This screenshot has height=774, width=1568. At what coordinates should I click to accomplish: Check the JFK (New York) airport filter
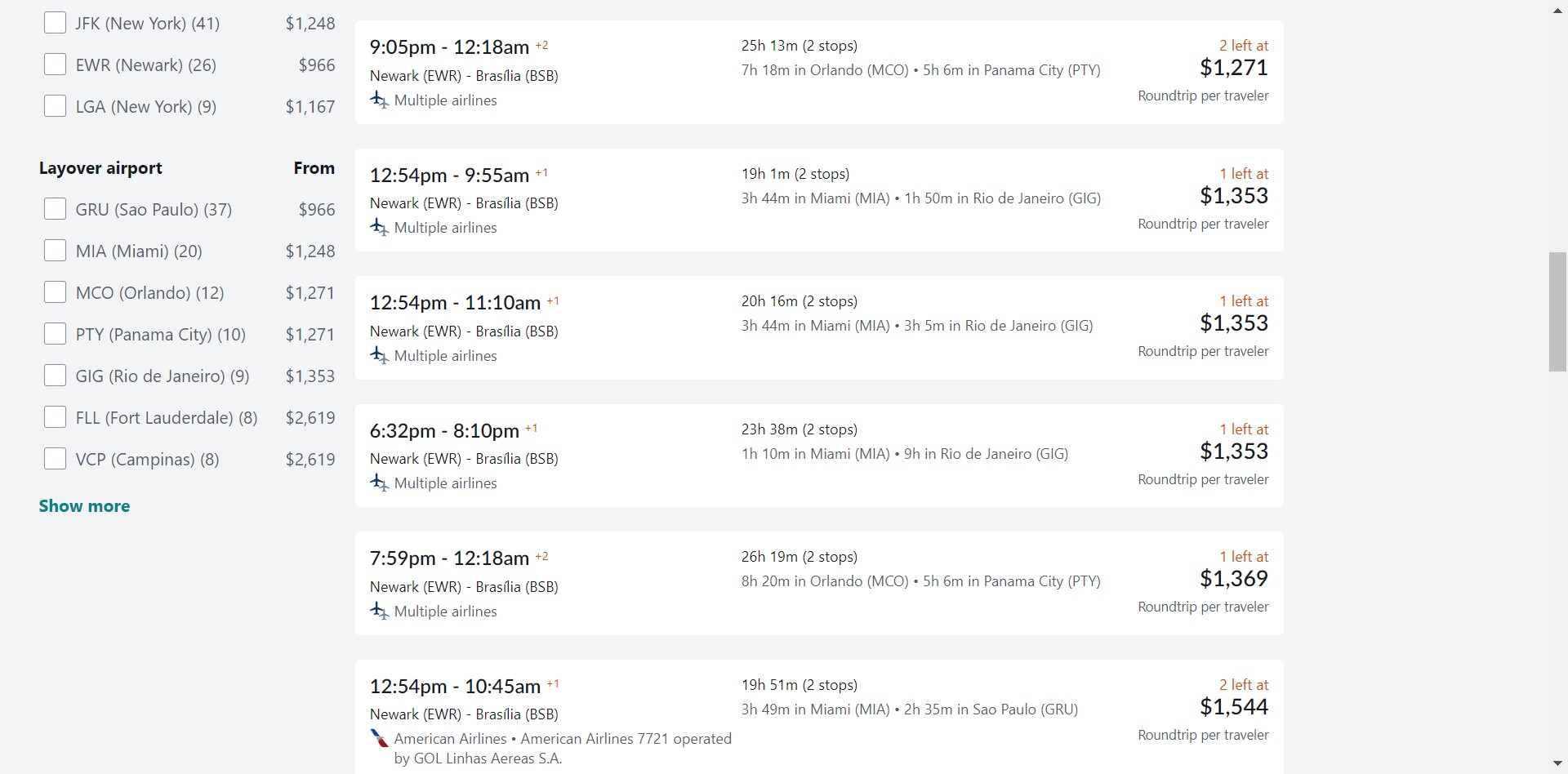point(55,23)
